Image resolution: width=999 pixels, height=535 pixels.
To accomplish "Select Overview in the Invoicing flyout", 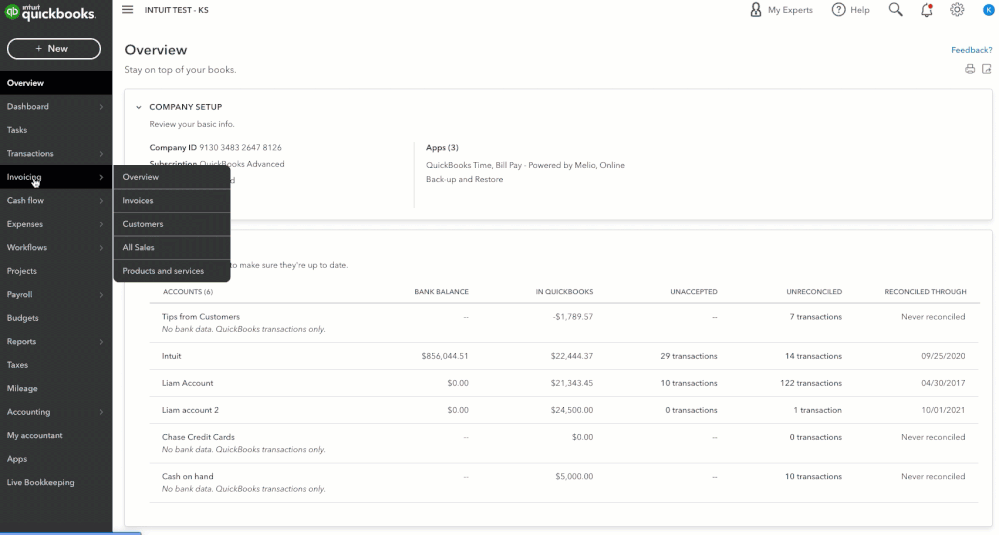I will click(x=171, y=177).
